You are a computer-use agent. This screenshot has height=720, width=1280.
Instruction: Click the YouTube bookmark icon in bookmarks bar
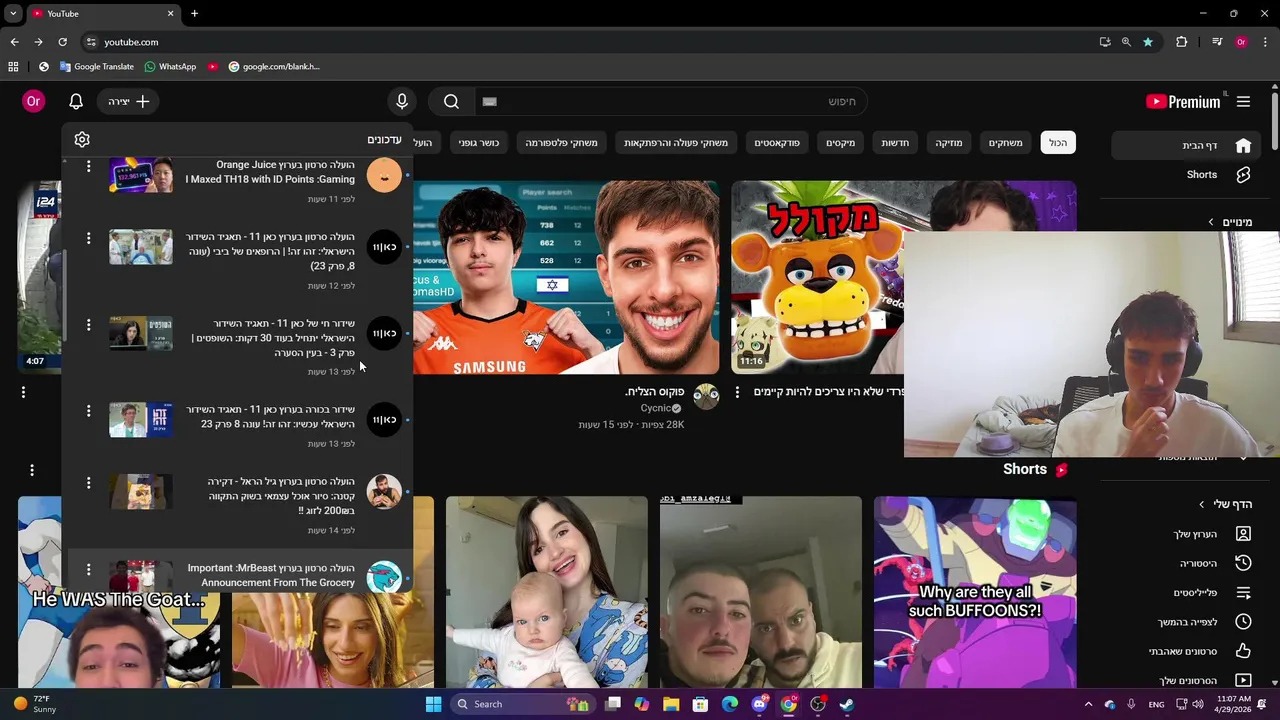pyautogui.click(x=213, y=66)
